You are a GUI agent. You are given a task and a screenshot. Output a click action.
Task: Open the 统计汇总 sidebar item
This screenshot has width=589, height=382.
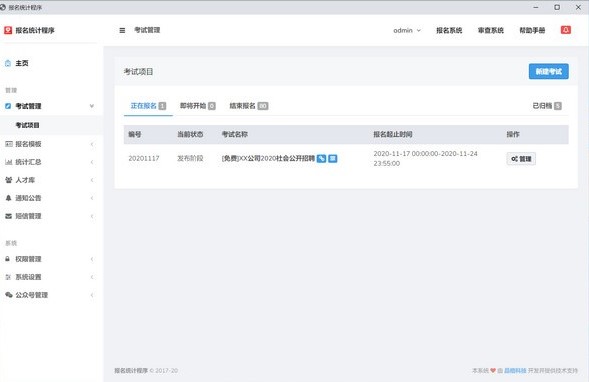coord(51,162)
